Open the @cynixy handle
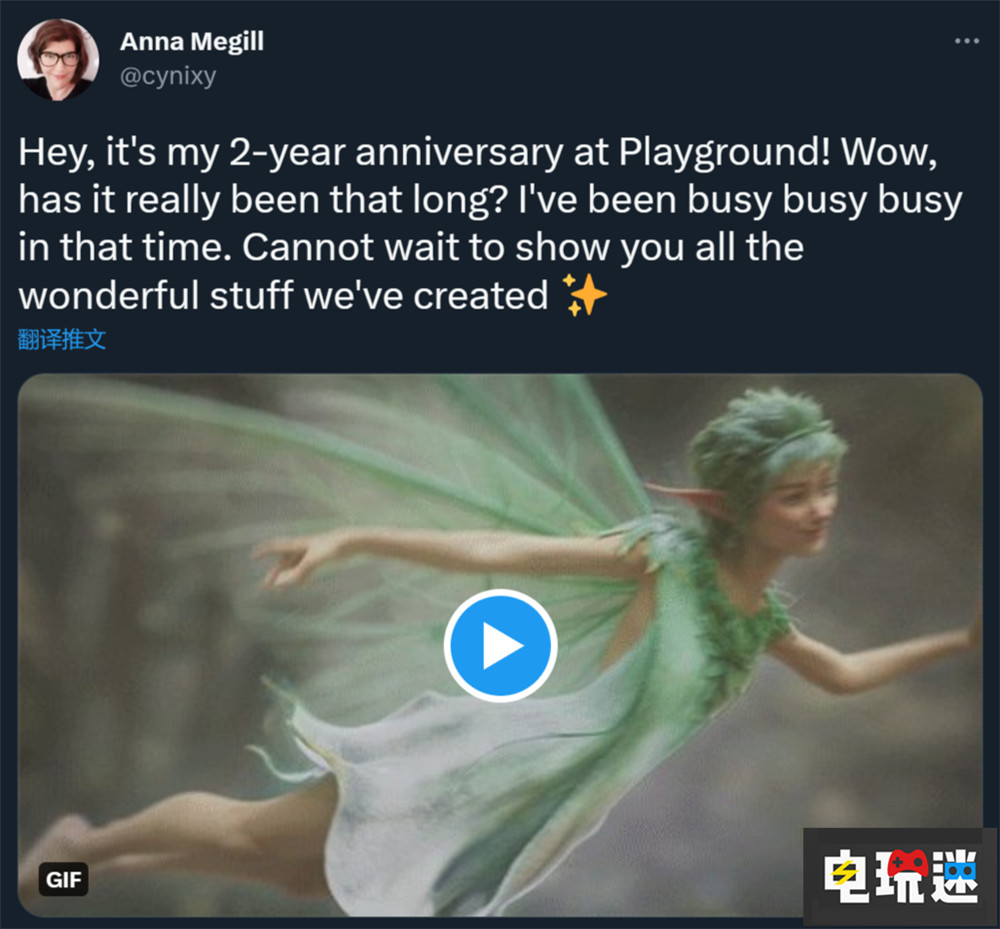Screen dimensions: 1000x929 click(x=170, y=75)
